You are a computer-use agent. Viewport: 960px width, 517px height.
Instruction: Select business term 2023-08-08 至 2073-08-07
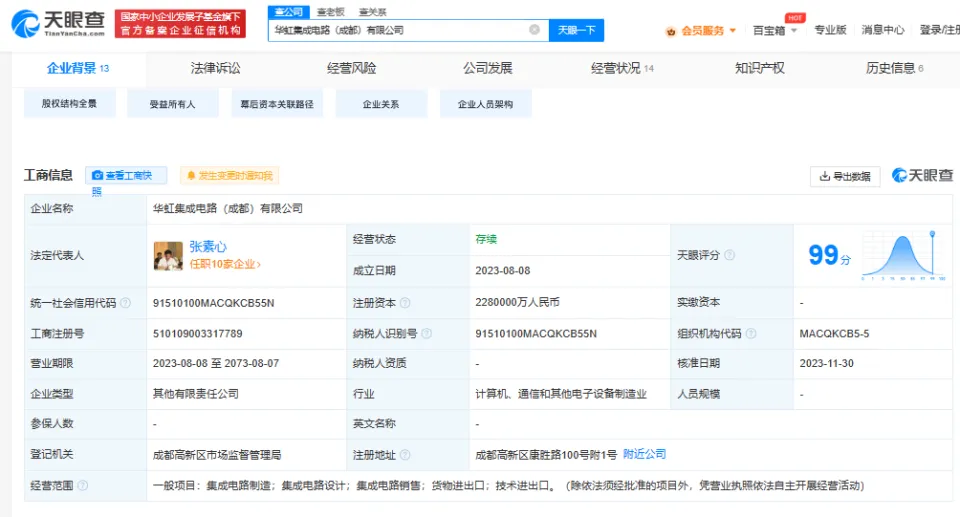(x=216, y=363)
